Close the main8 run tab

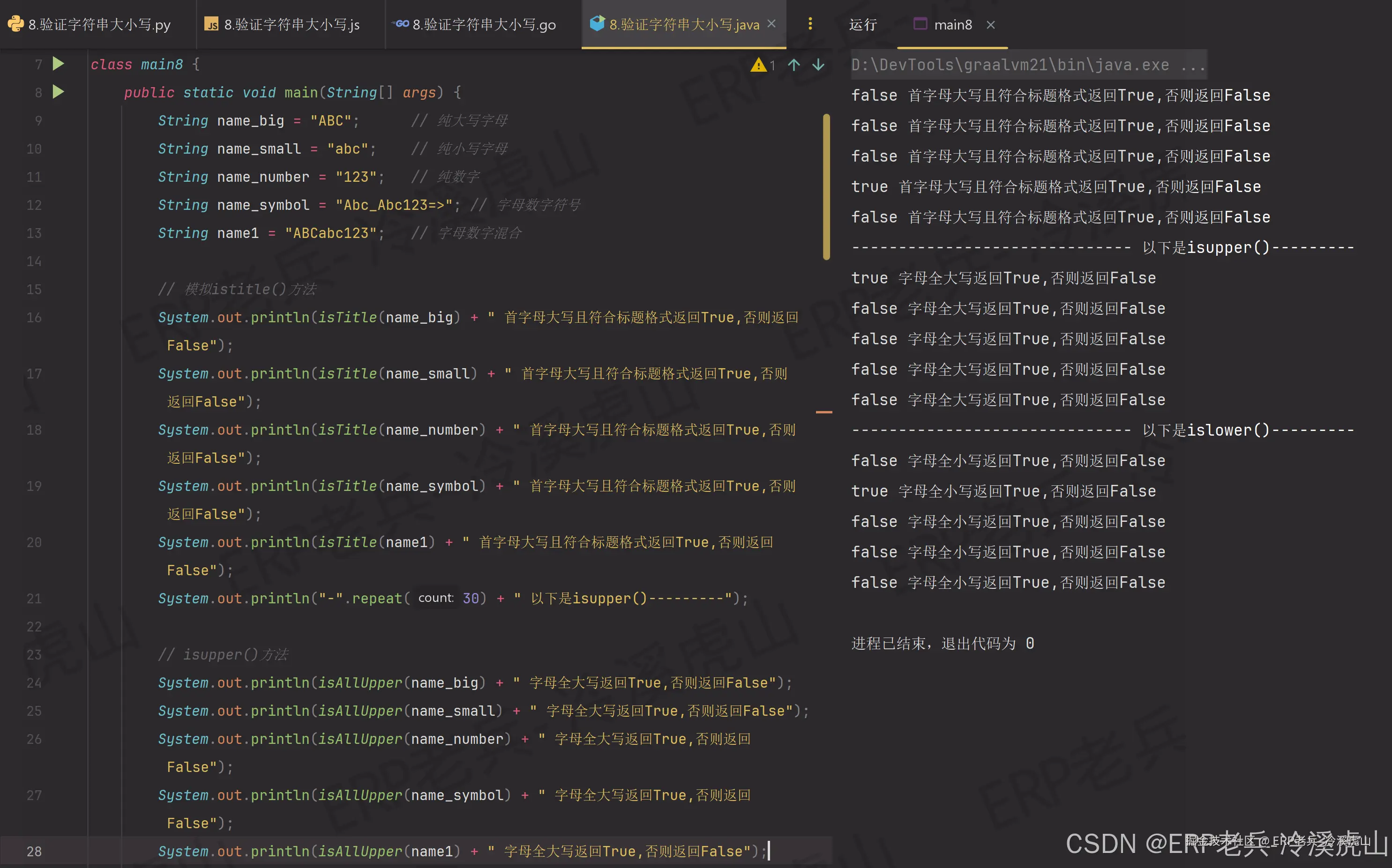tap(991, 25)
